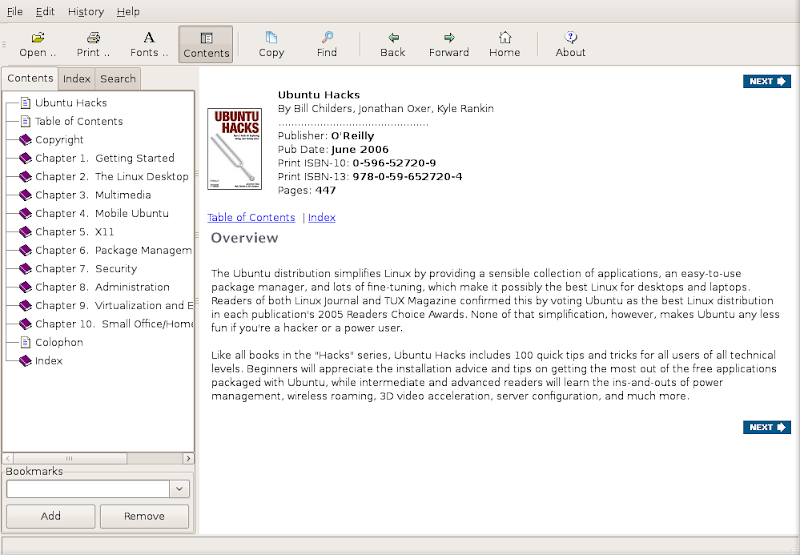This screenshot has width=800, height=555.
Task: Click the Add bookmark button
Action: [51, 516]
